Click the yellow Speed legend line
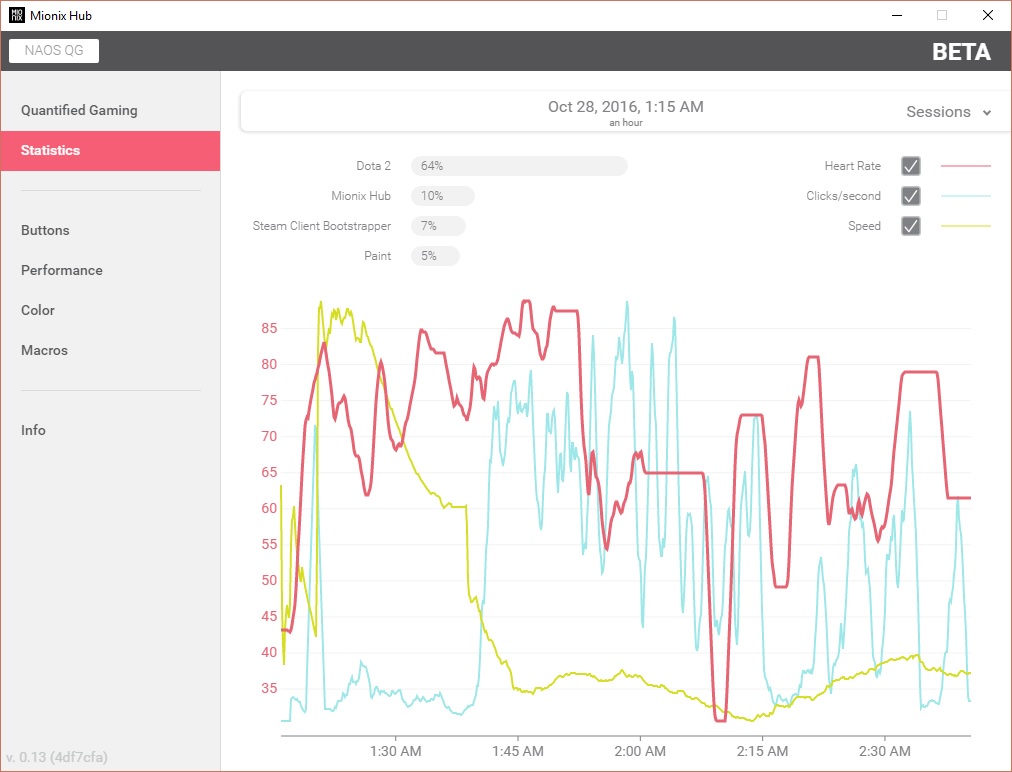 point(966,226)
